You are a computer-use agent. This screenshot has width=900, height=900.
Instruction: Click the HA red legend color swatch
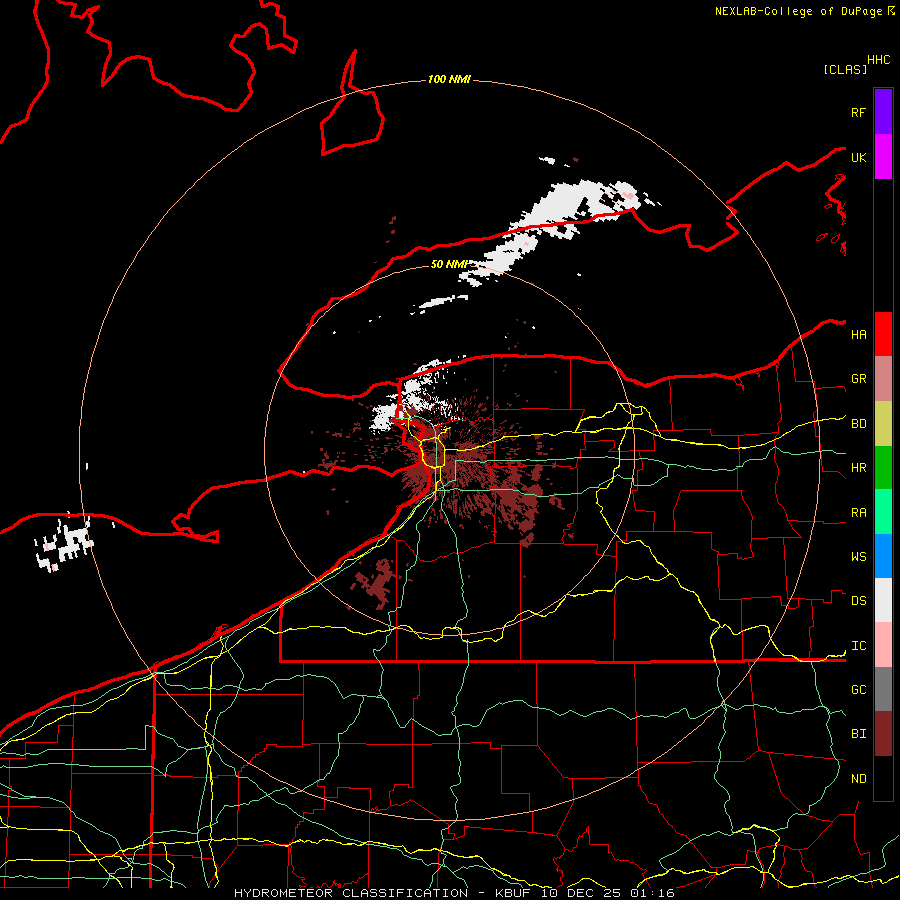(x=883, y=334)
